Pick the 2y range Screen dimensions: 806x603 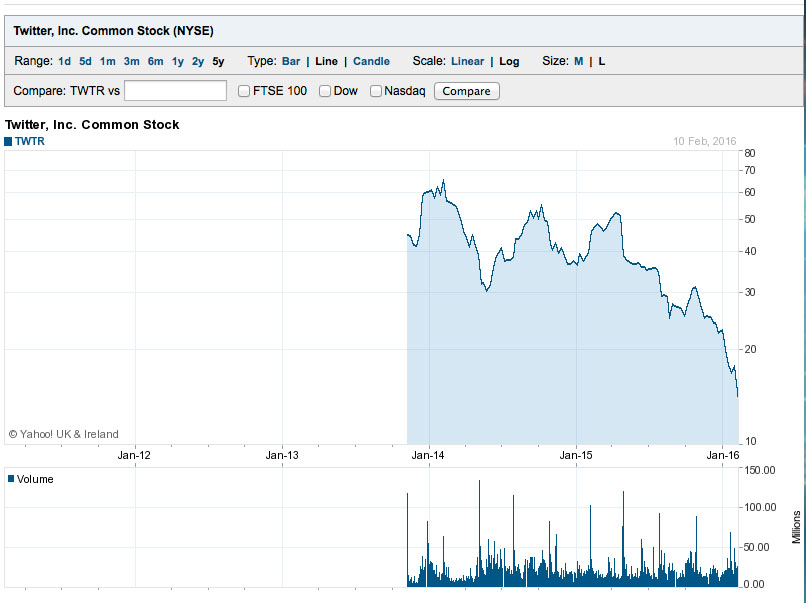198,61
